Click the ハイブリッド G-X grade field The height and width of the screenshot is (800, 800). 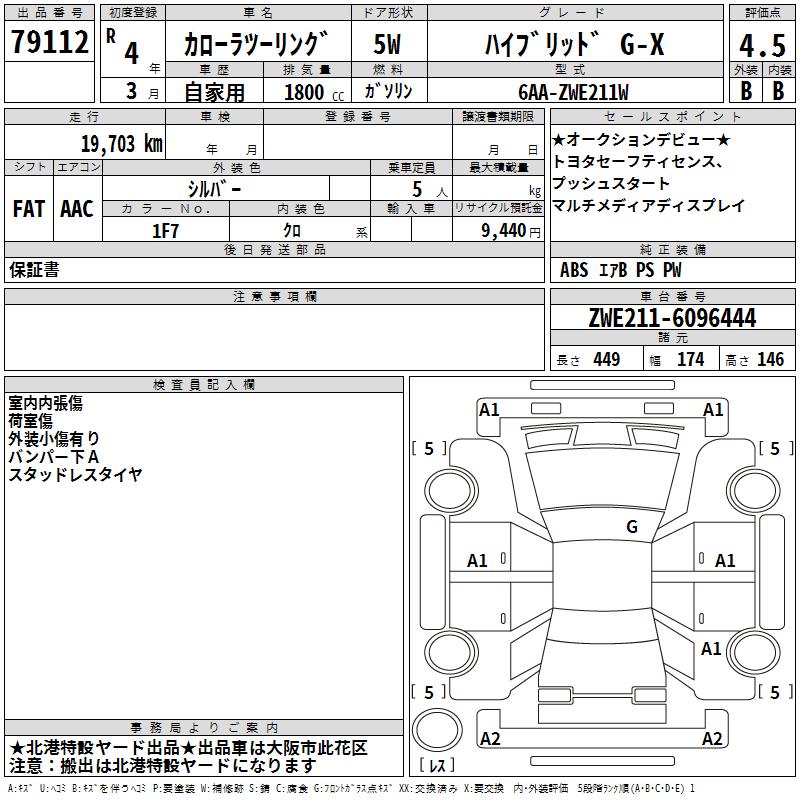pyautogui.click(x=575, y=44)
